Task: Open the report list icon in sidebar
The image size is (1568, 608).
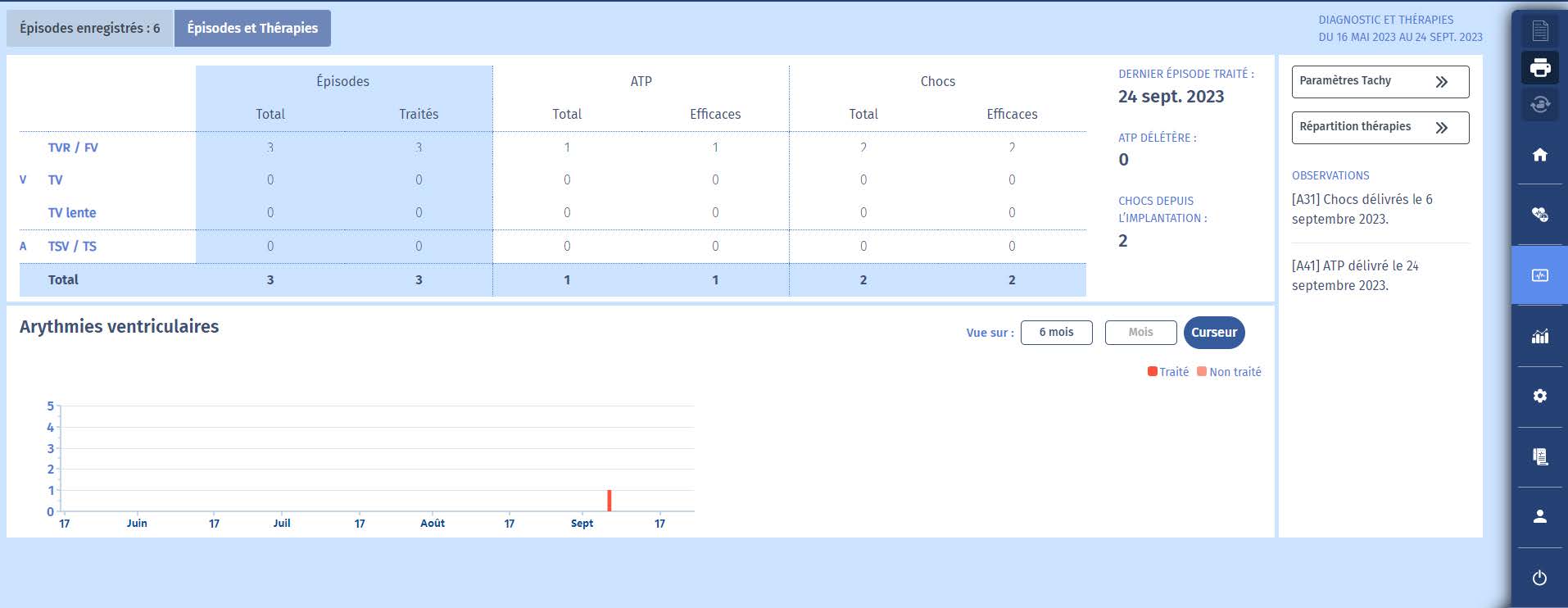Action: pyautogui.click(x=1540, y=456)
